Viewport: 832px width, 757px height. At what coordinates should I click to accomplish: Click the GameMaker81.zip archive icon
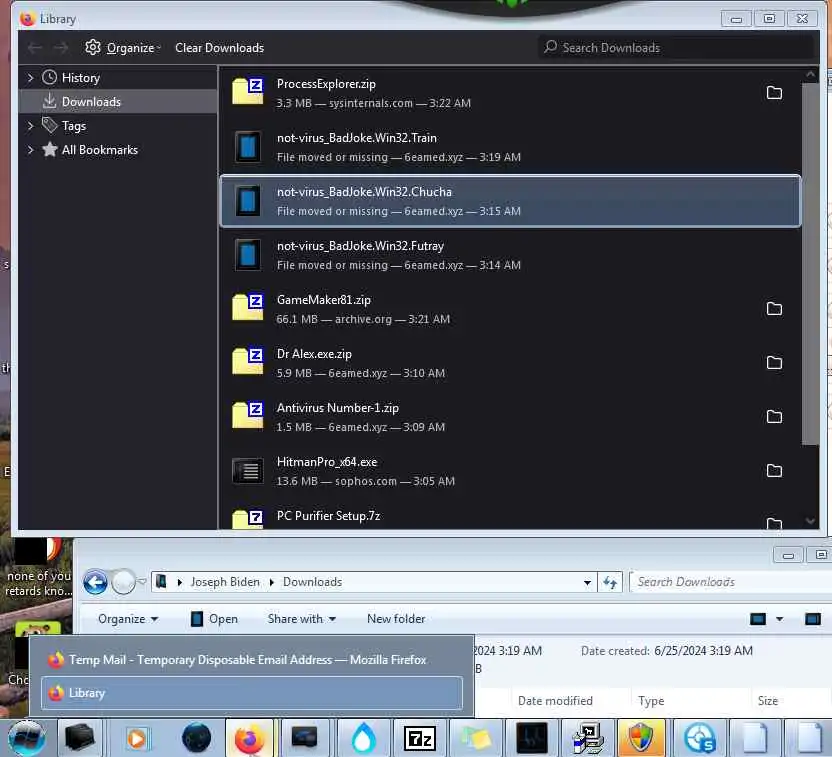(248, 307)
